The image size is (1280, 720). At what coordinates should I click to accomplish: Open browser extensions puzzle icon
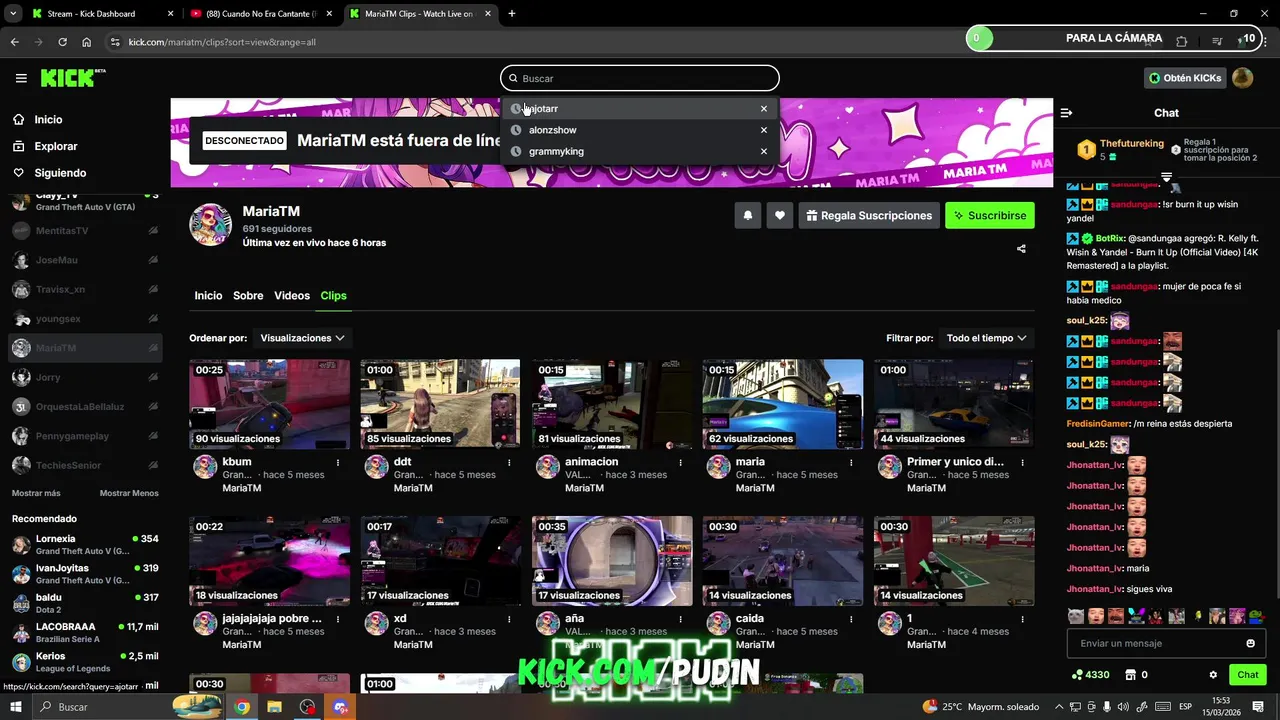tap(1181, 42)
